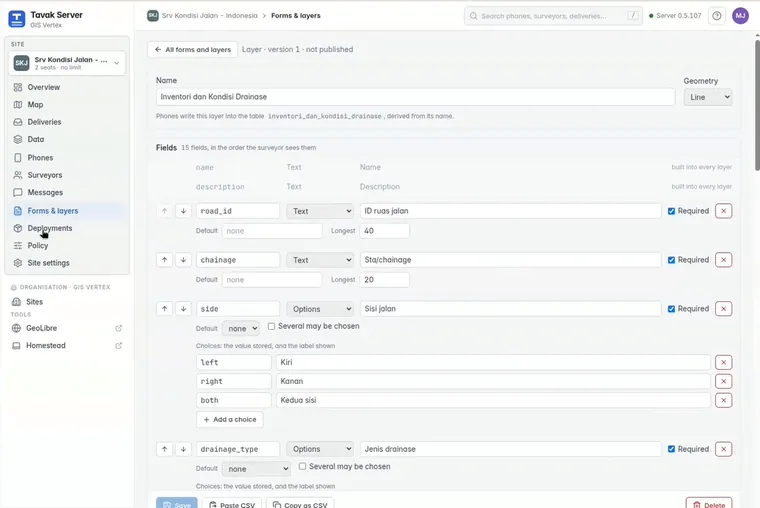
Task: Open side type dropdown showing Options
Action: tap(320, 309)
